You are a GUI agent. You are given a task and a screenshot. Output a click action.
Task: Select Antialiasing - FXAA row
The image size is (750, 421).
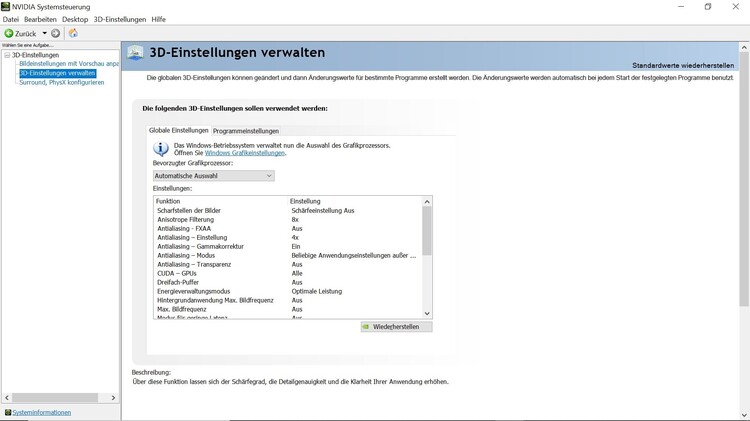(x=288, y=229)
